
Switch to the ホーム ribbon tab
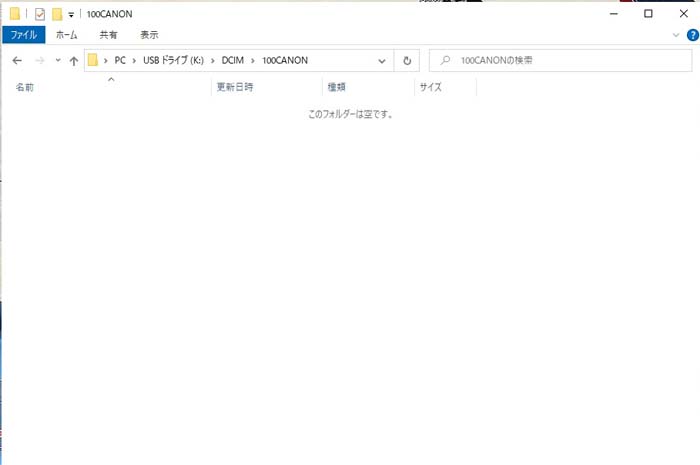[67, 35]
